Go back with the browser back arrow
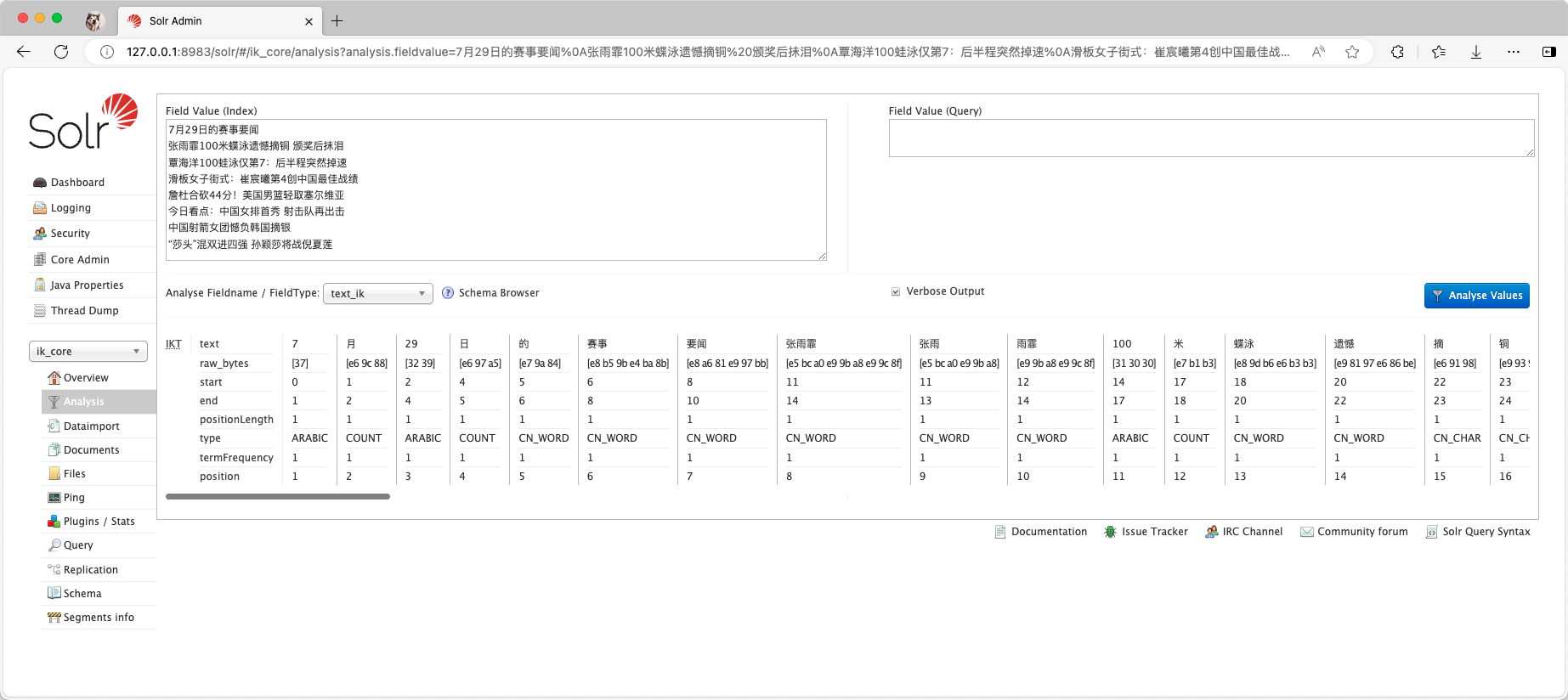Screen dimensions: 1568x700 pyautogui.click(x=24, y=52)
